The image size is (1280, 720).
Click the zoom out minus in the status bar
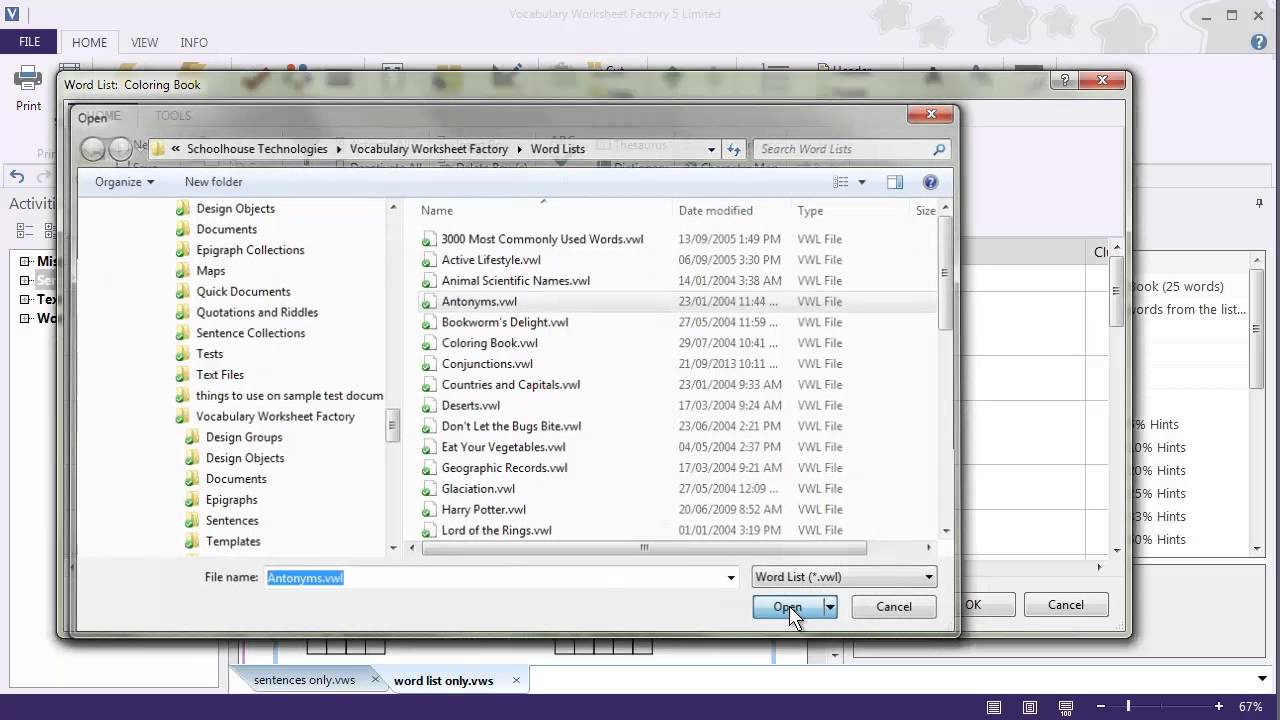pyautogui.click(x=1101, y=707)
